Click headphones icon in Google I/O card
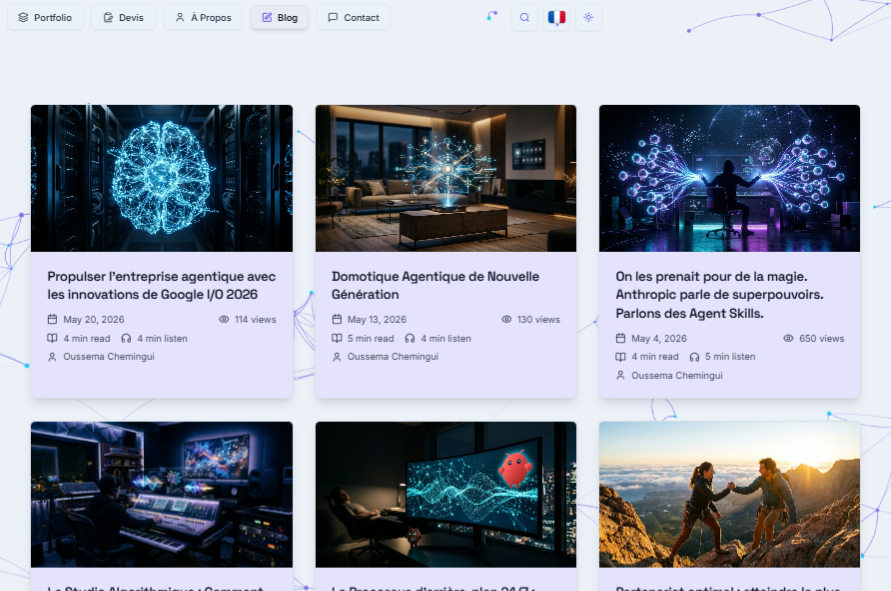 (x=126, y=338)
